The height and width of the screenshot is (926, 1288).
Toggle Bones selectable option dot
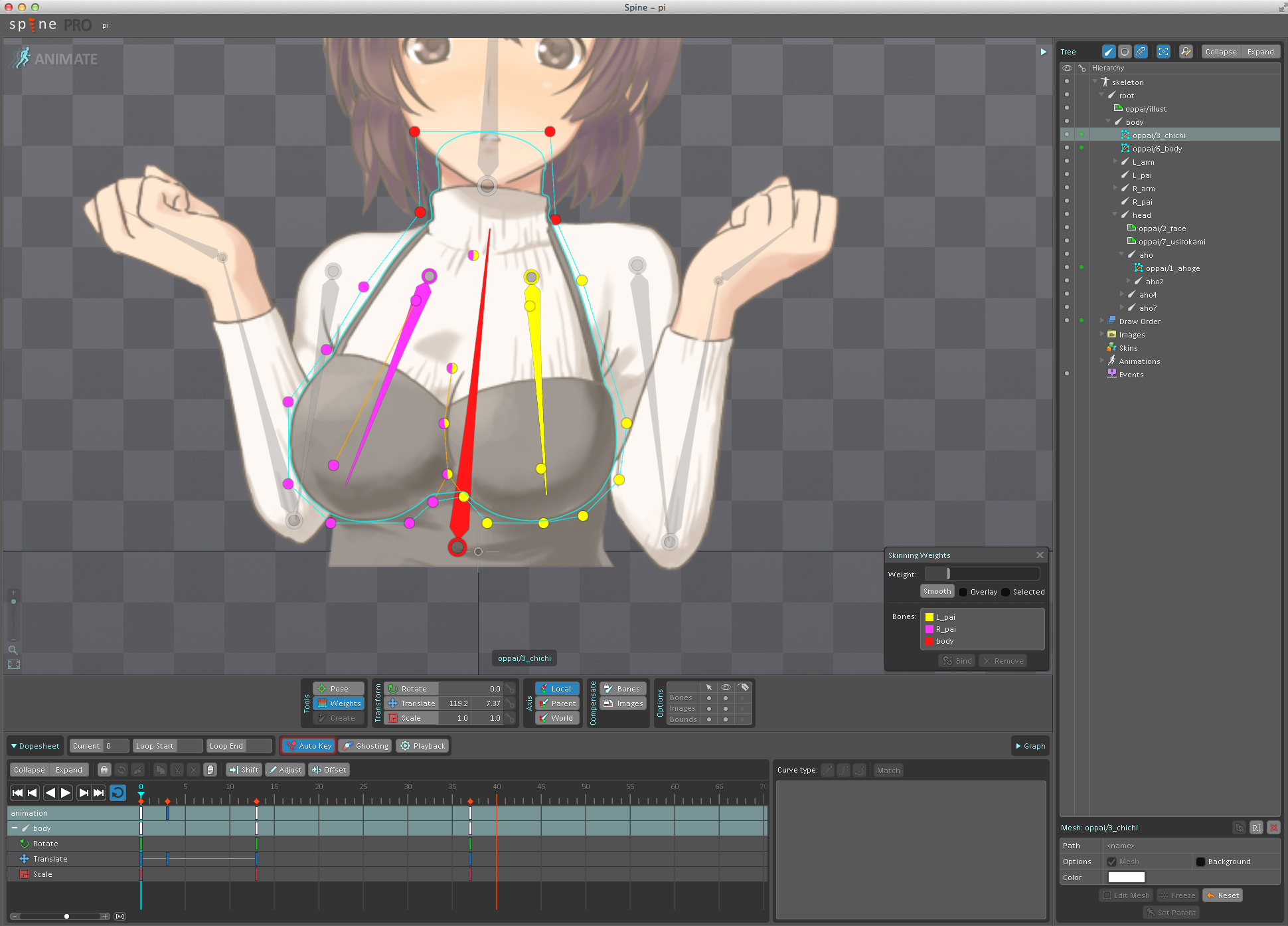709,698
